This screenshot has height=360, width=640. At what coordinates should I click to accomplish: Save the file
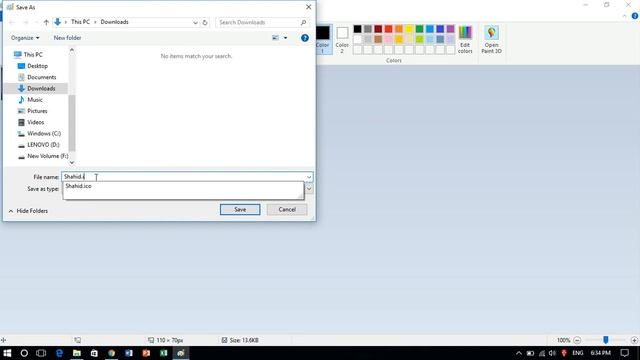point(240,209)
